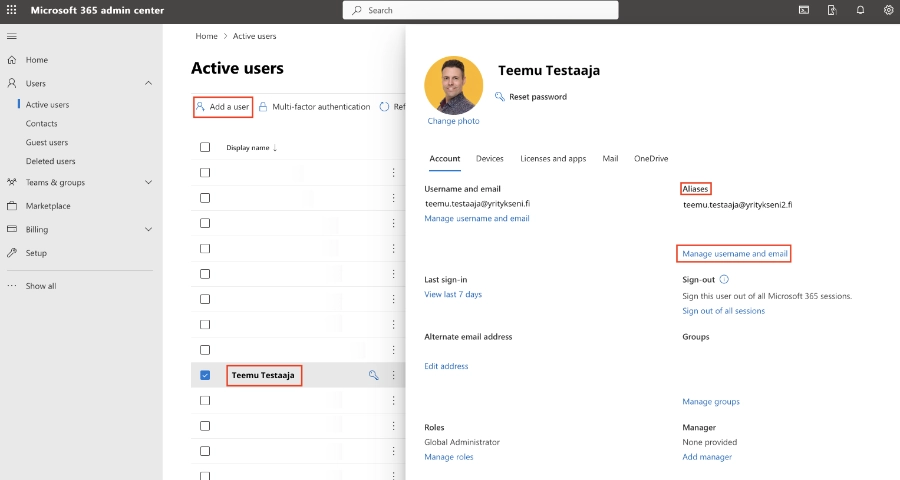
Task: Check the third user row checkbox
Action: [205, 223]
